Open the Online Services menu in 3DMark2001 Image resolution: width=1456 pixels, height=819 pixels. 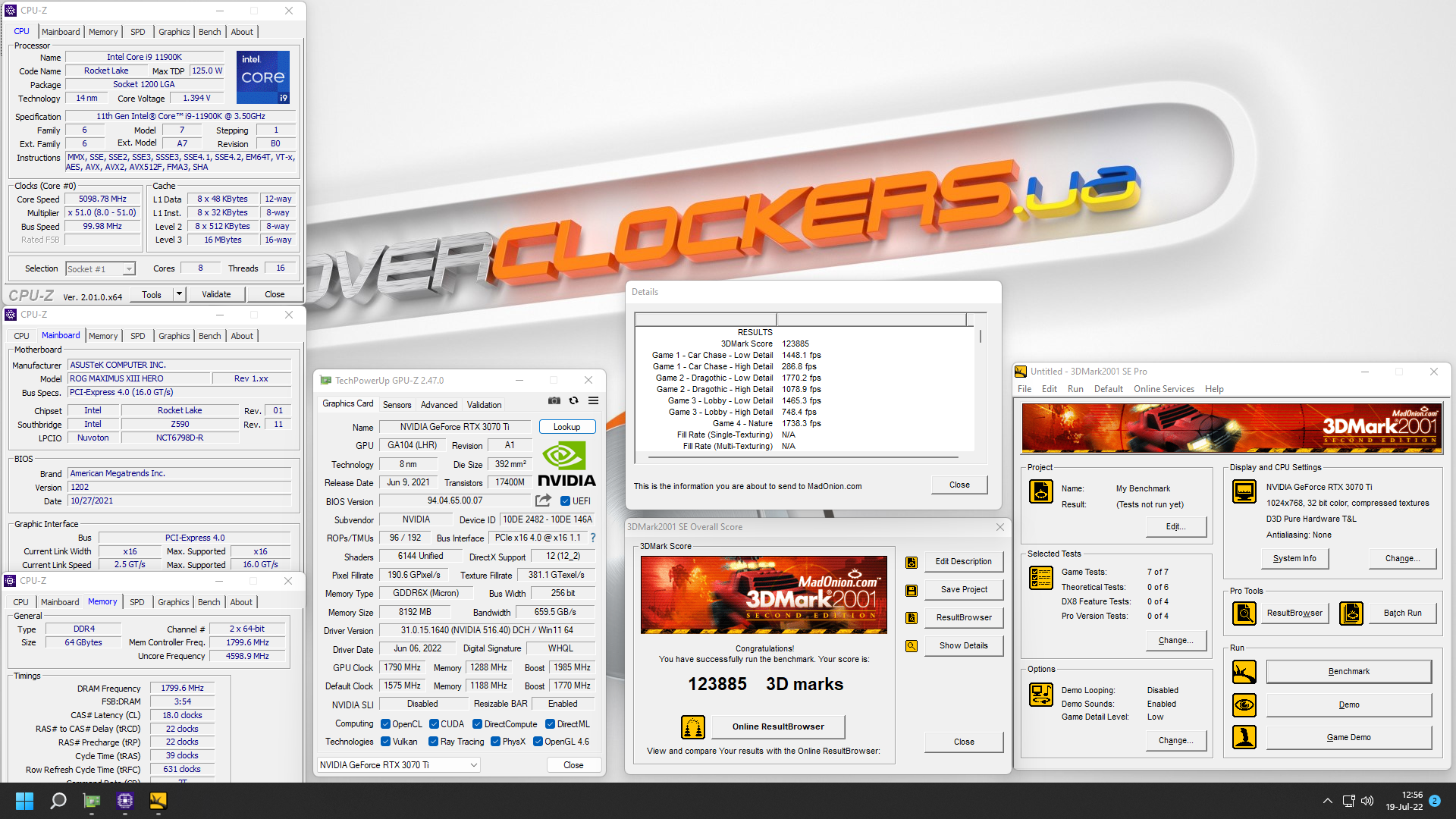tap(1164, 389)
